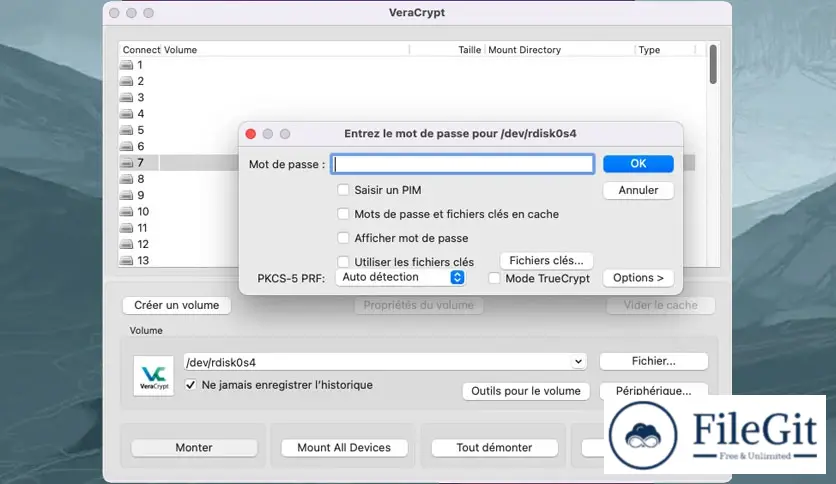This screenshot has height=484, width=836.
Task: Select drive slot 8 icon
Action: [126, 179]
